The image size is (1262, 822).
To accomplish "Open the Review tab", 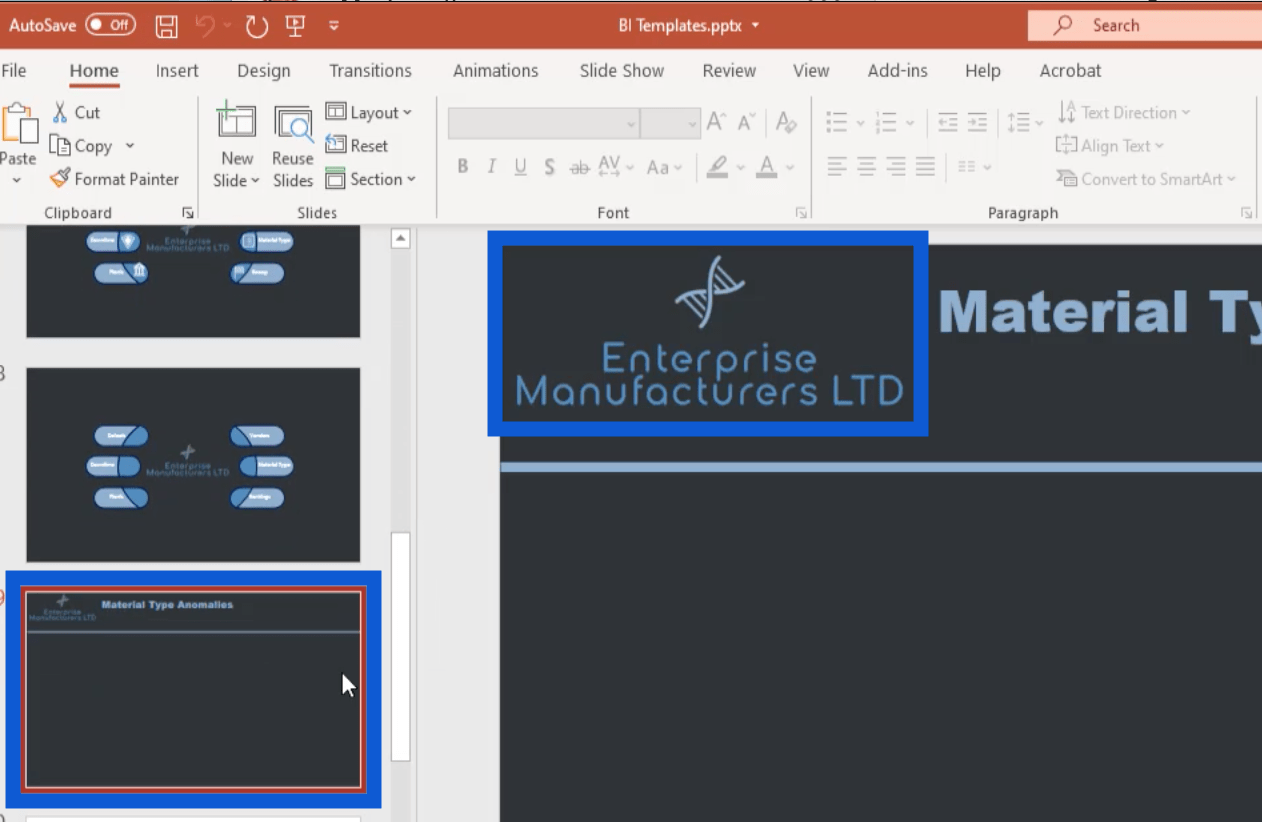I will 729,71.
